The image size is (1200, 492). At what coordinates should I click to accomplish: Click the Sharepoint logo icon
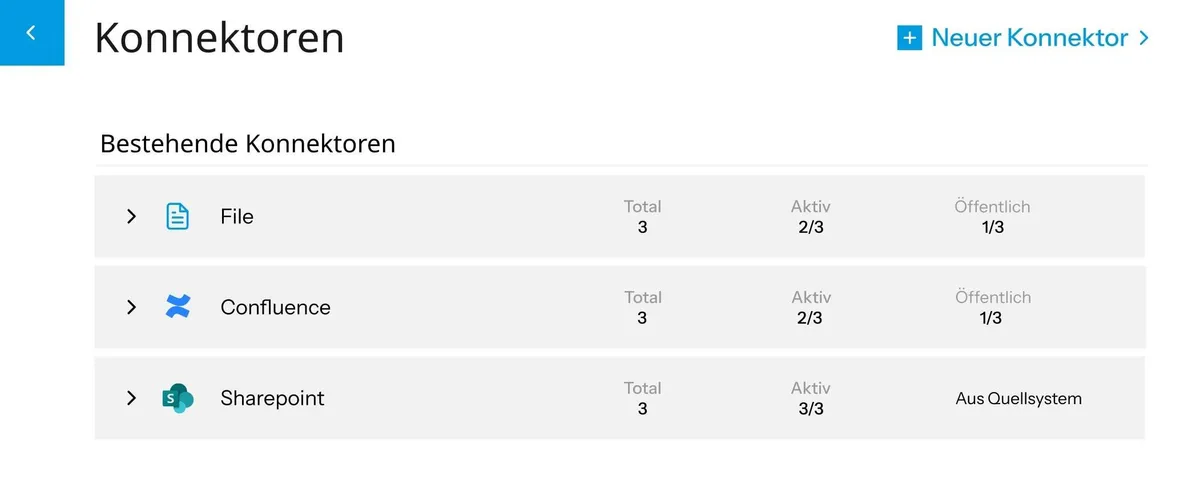[x=177, y=398]
